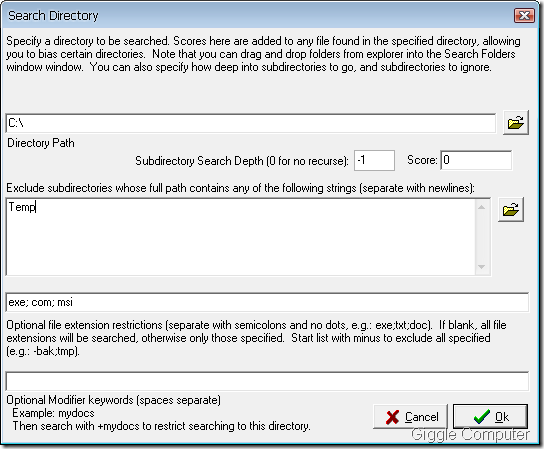Click the browse folder icon beside Directory Path
544x449 pixels.
[x=516, y=122]
